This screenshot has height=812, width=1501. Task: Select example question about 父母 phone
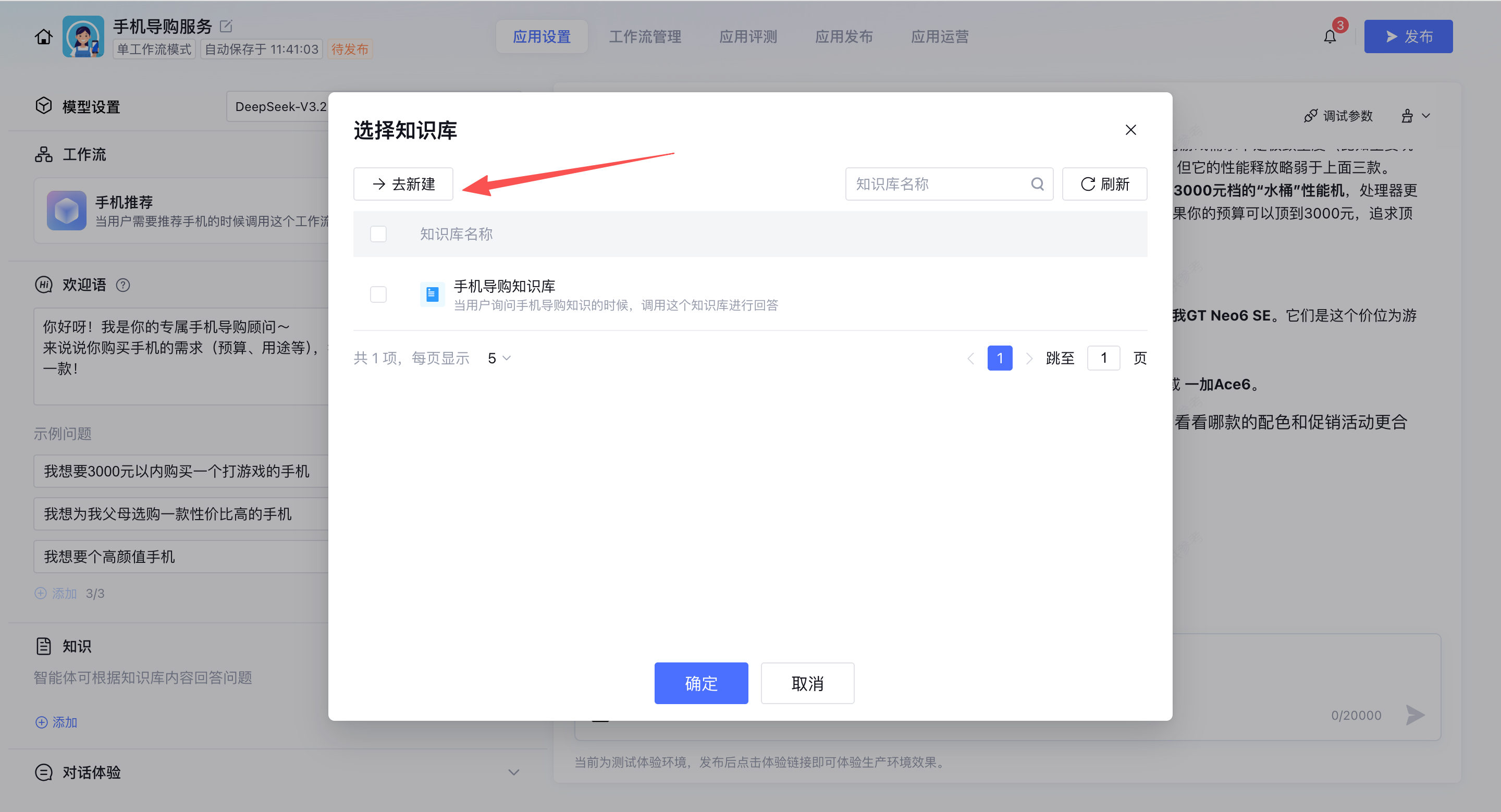point(182,514)
